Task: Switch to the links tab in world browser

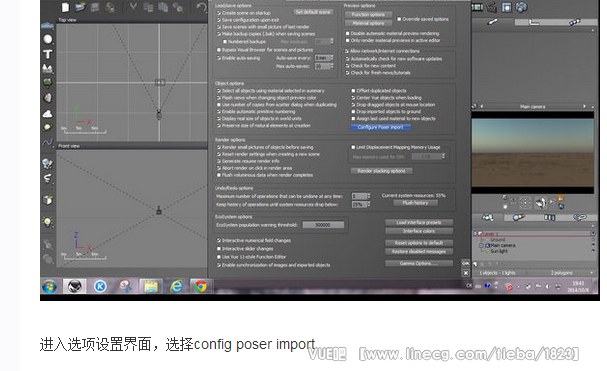Action: click(x=580, y=217)
